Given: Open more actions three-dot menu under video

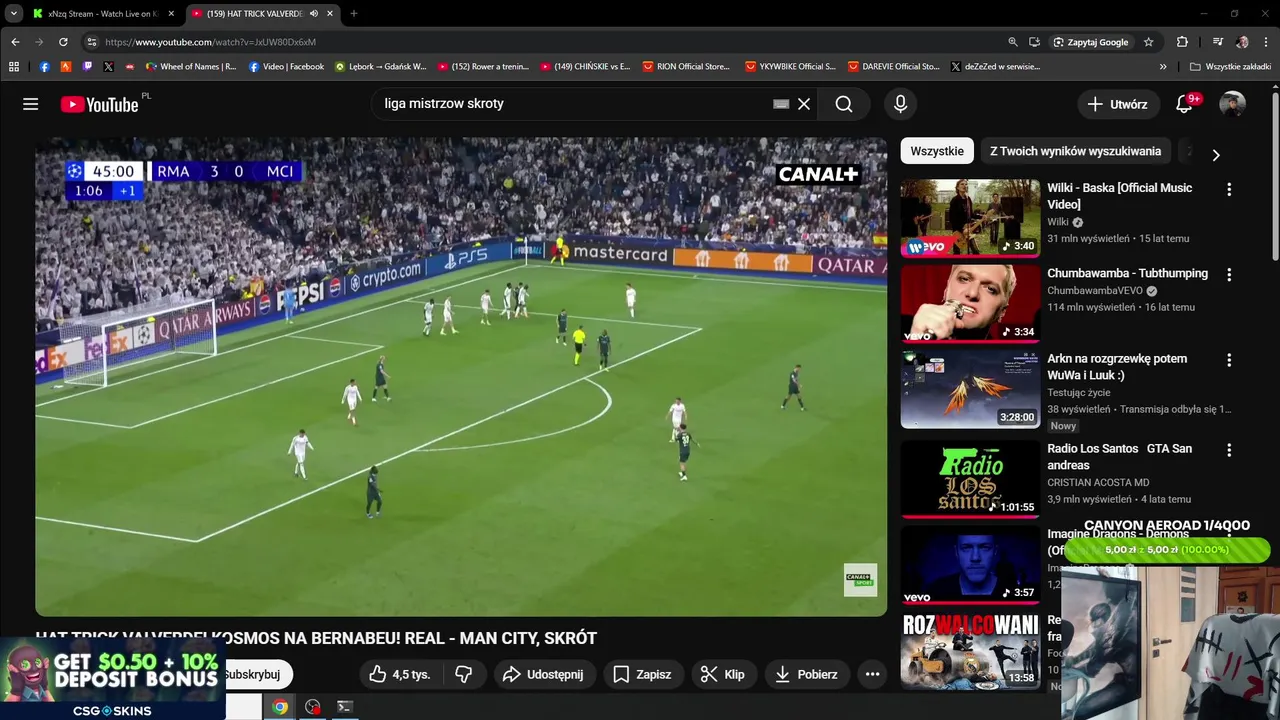Looking at the screenshot, I should tap(872, 674).
